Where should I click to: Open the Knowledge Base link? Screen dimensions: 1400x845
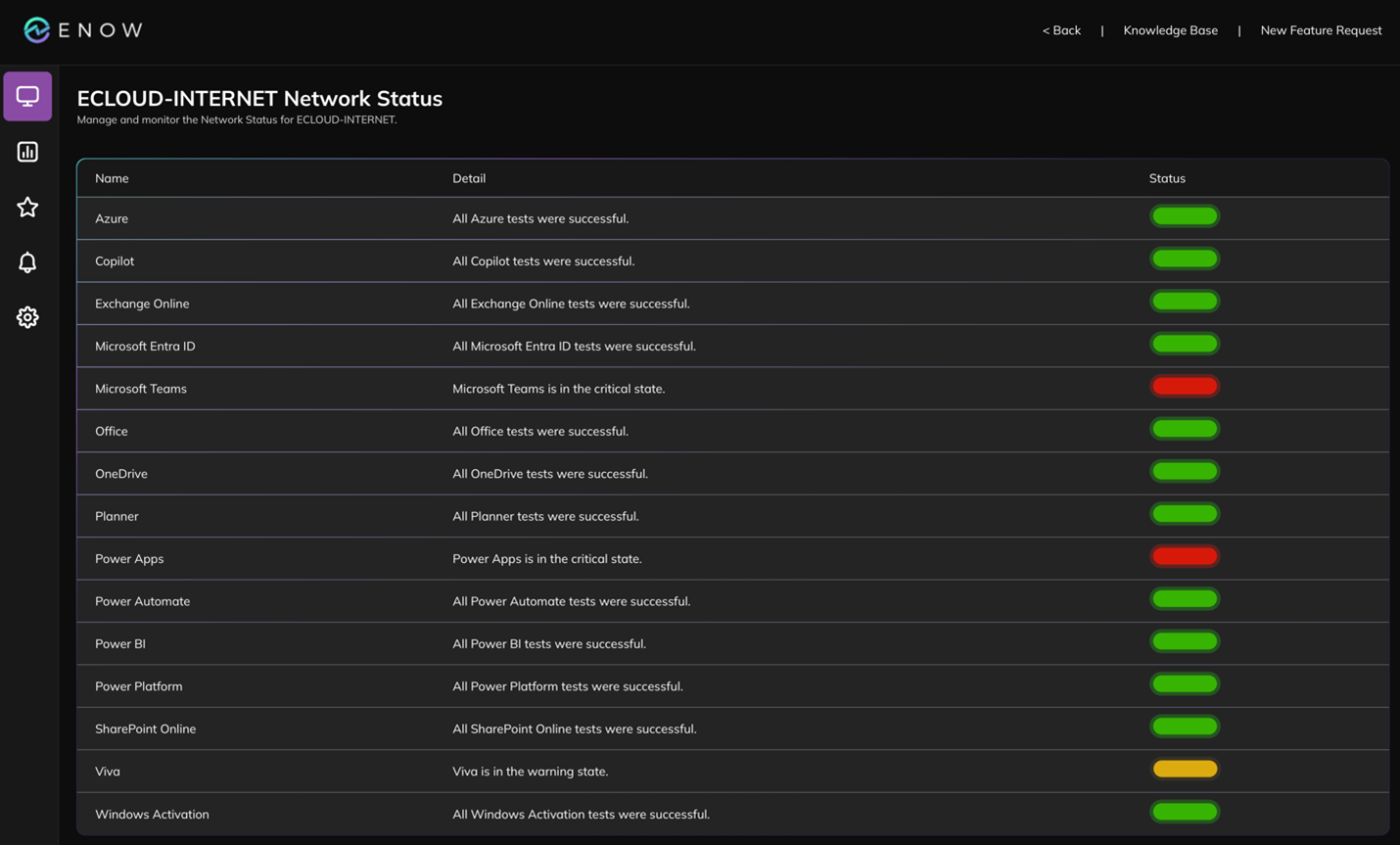(1170, 30)
